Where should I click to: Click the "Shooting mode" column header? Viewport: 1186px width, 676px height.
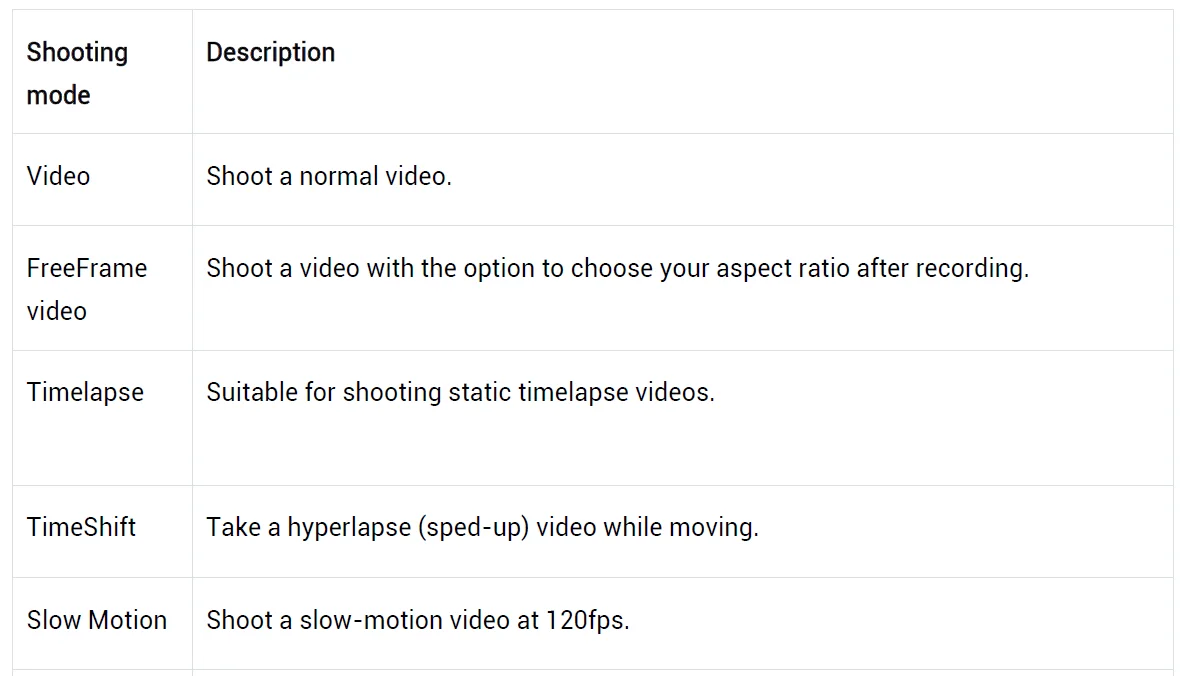[77, 73]
